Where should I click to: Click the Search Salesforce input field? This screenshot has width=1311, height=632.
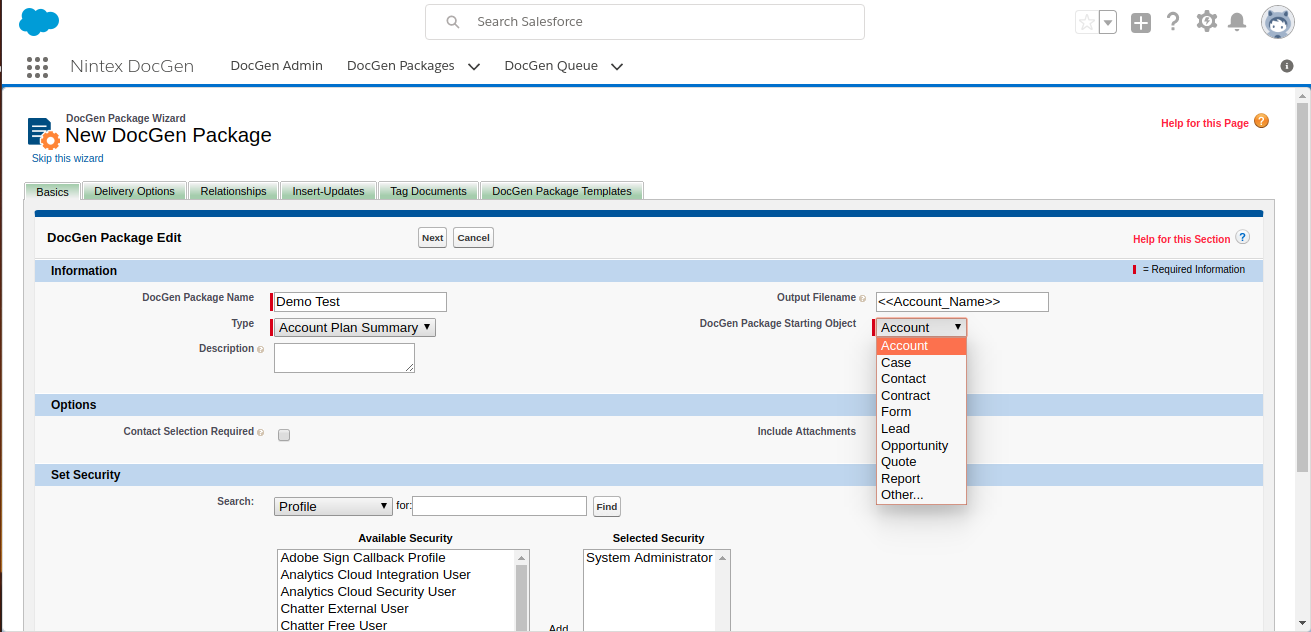(660, 22)
